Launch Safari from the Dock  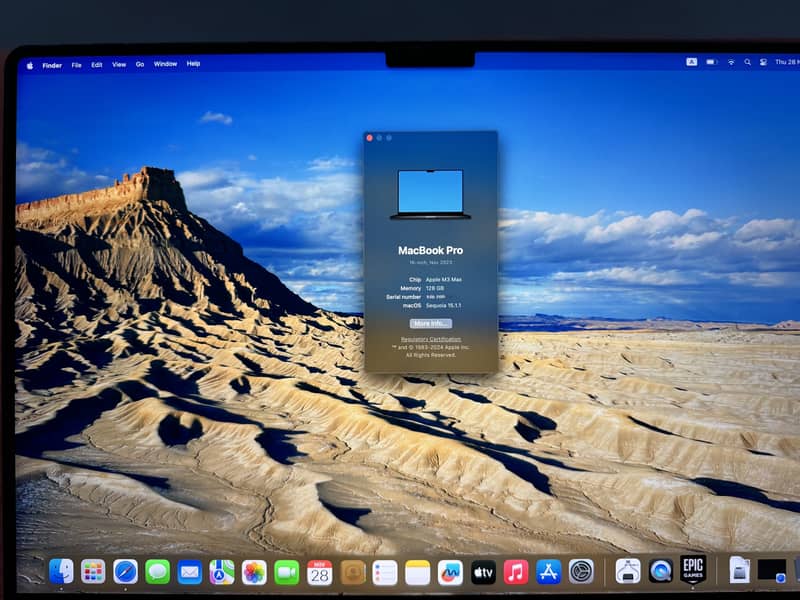(125, 571)
